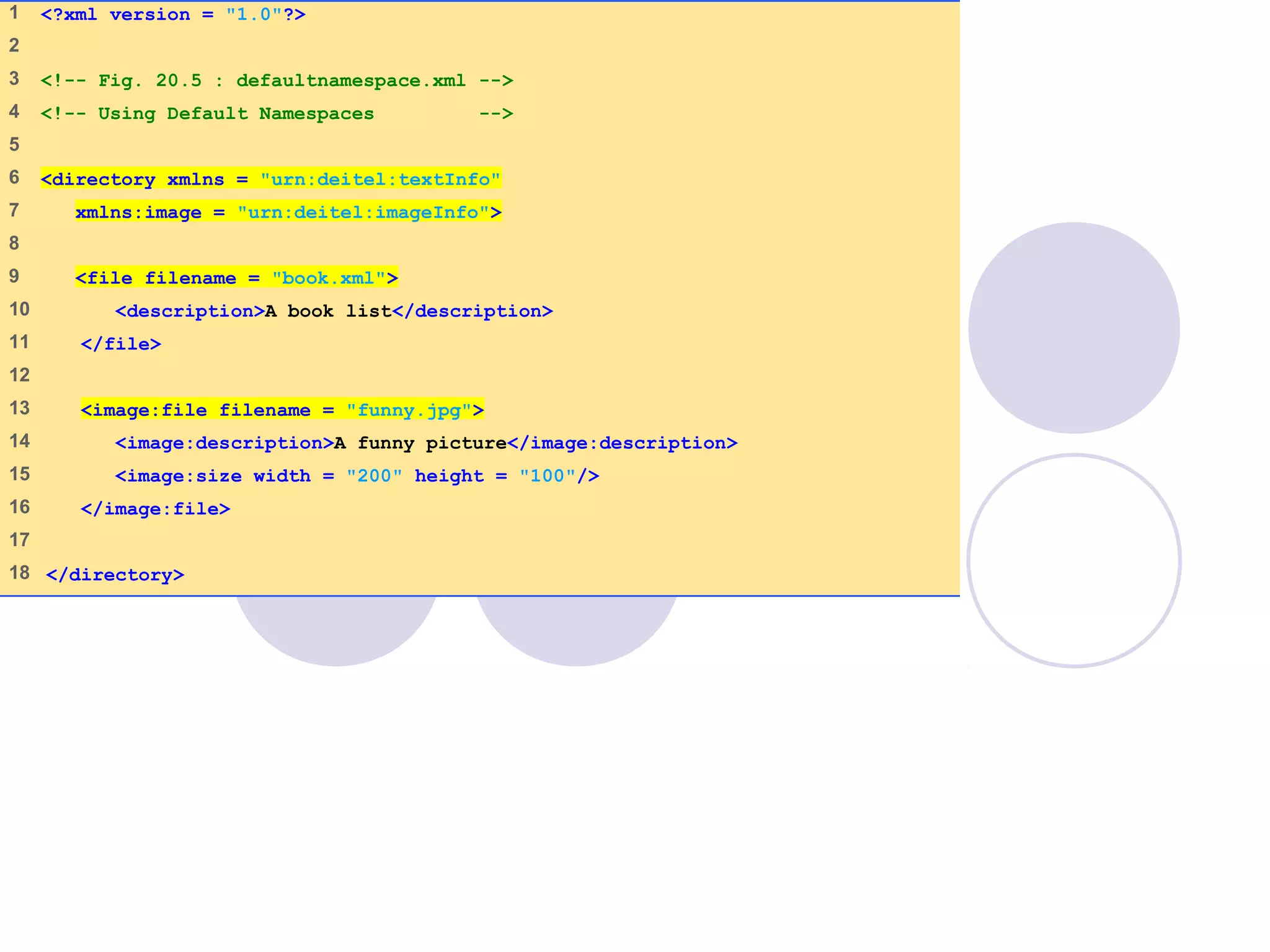Click the 'Using Default Namespaces' comment line
This screenshot has height=952, width=1270.
point(277,113)
